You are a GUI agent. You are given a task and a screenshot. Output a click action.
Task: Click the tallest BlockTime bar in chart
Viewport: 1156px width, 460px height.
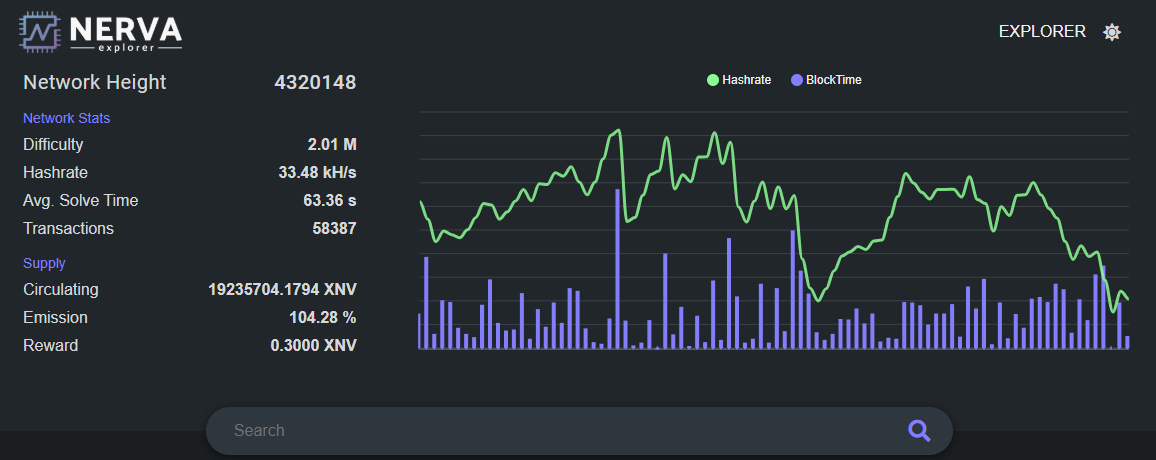[x=617, y=269]
